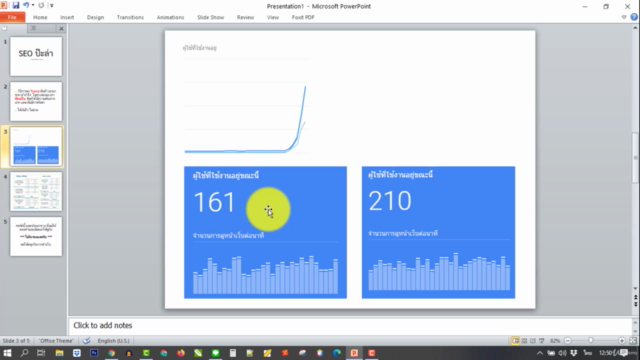This screenshot has width=640, height=360.
Task: Open Task View on the taskbar
Action: coord(41,353)
